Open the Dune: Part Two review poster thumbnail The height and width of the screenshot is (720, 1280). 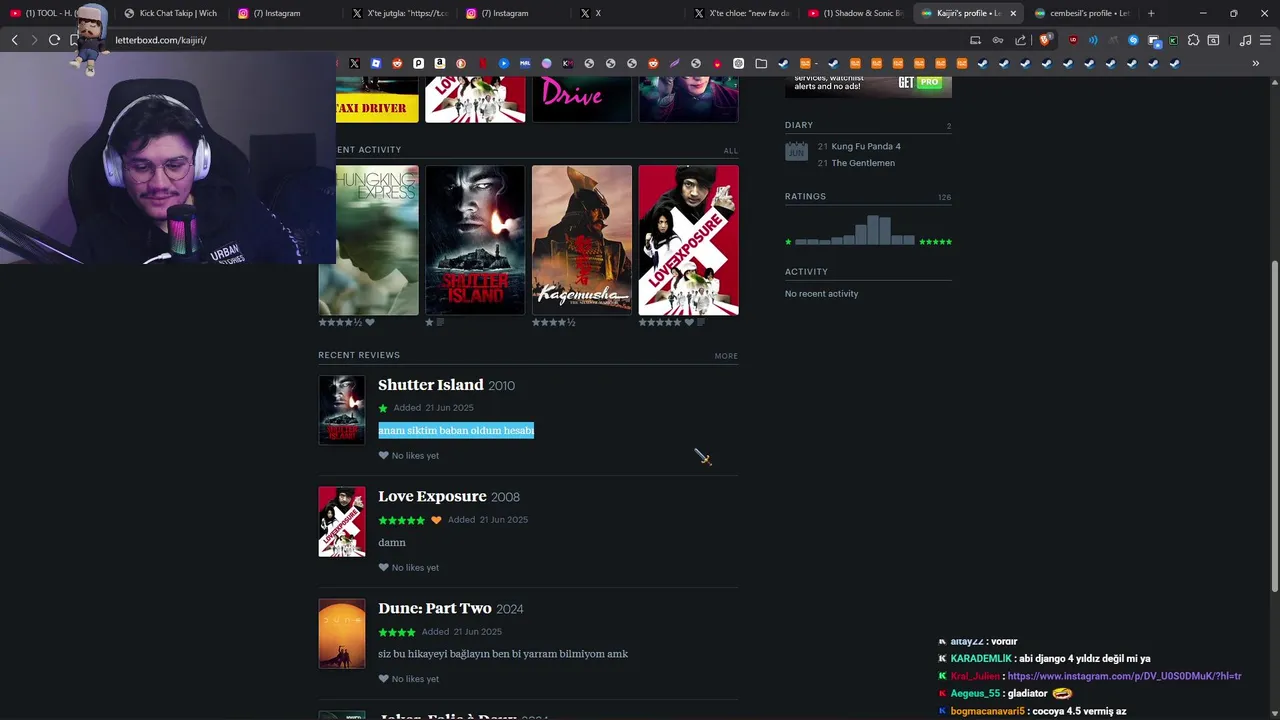(x=342, y=634)
